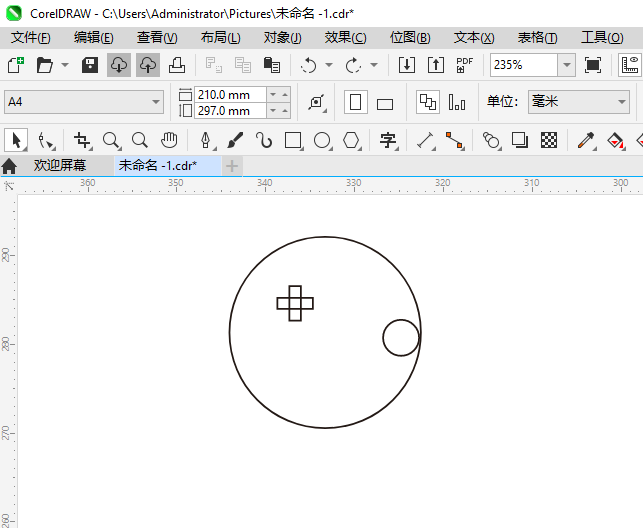Save the document with floppy icon
643x528 pixels.
89,65
